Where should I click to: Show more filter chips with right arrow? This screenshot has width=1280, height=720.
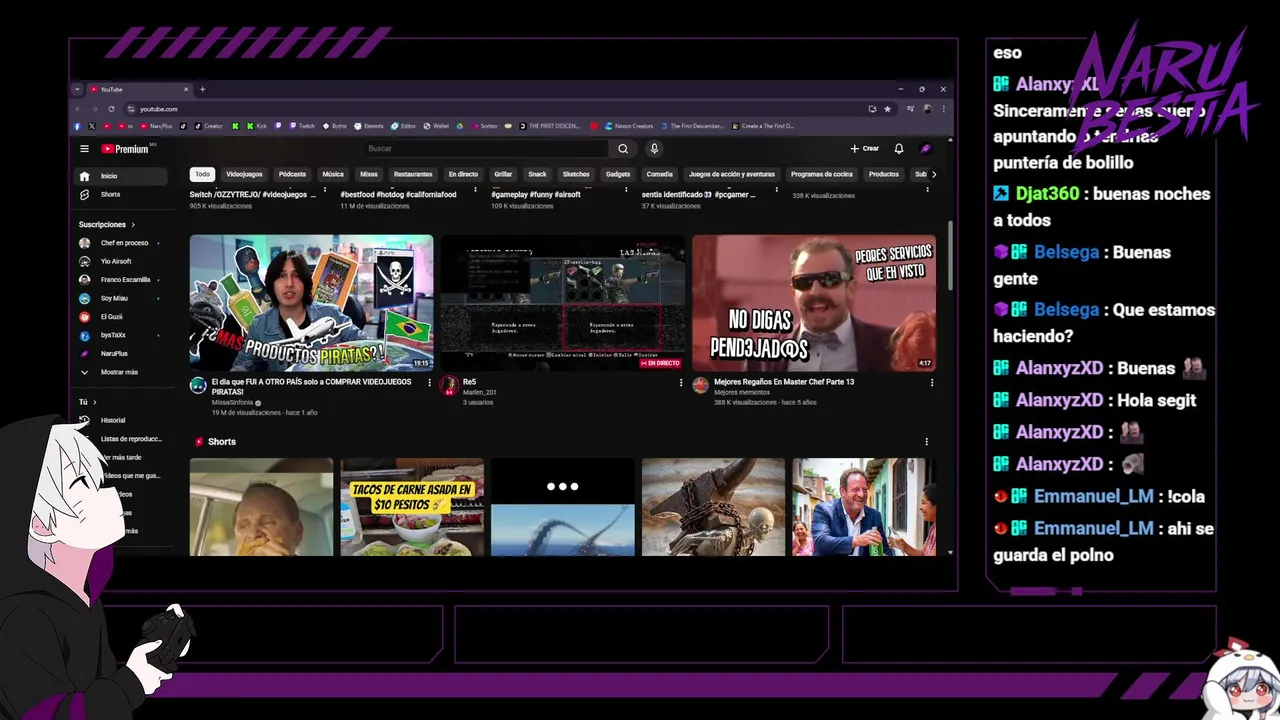click(x=934, y=174)
